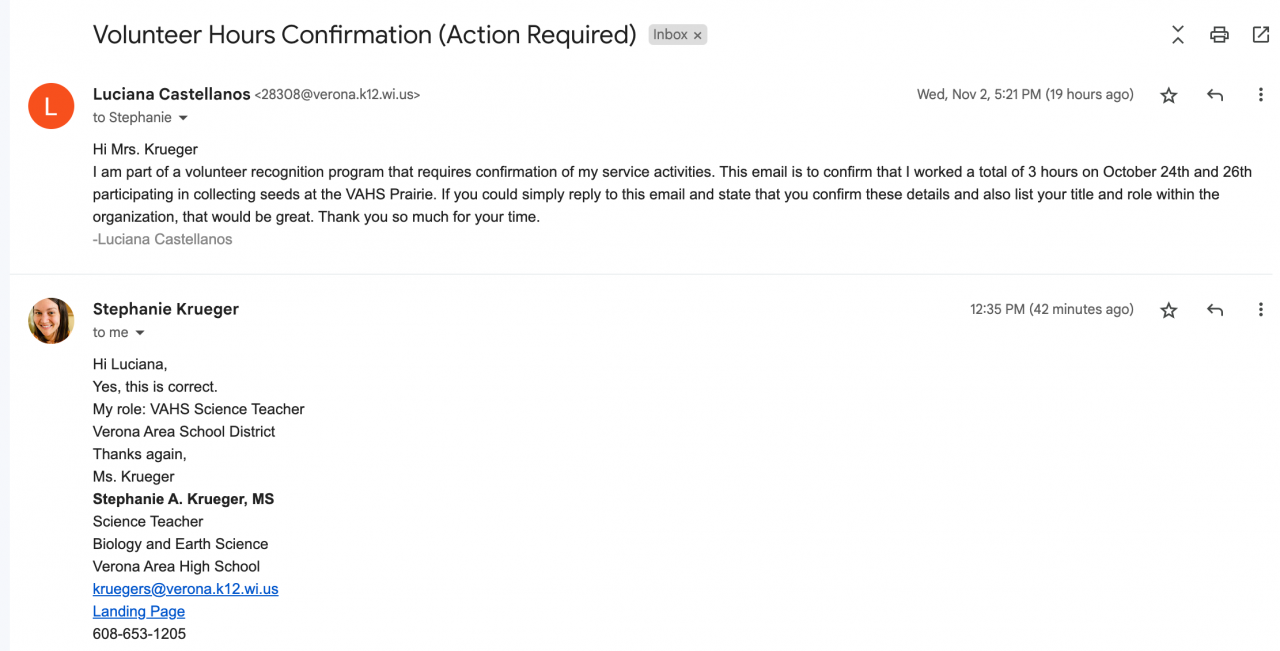Click the sender name Luciana Castellanos
Screen dimensions: 1280x651
[171, 94]
